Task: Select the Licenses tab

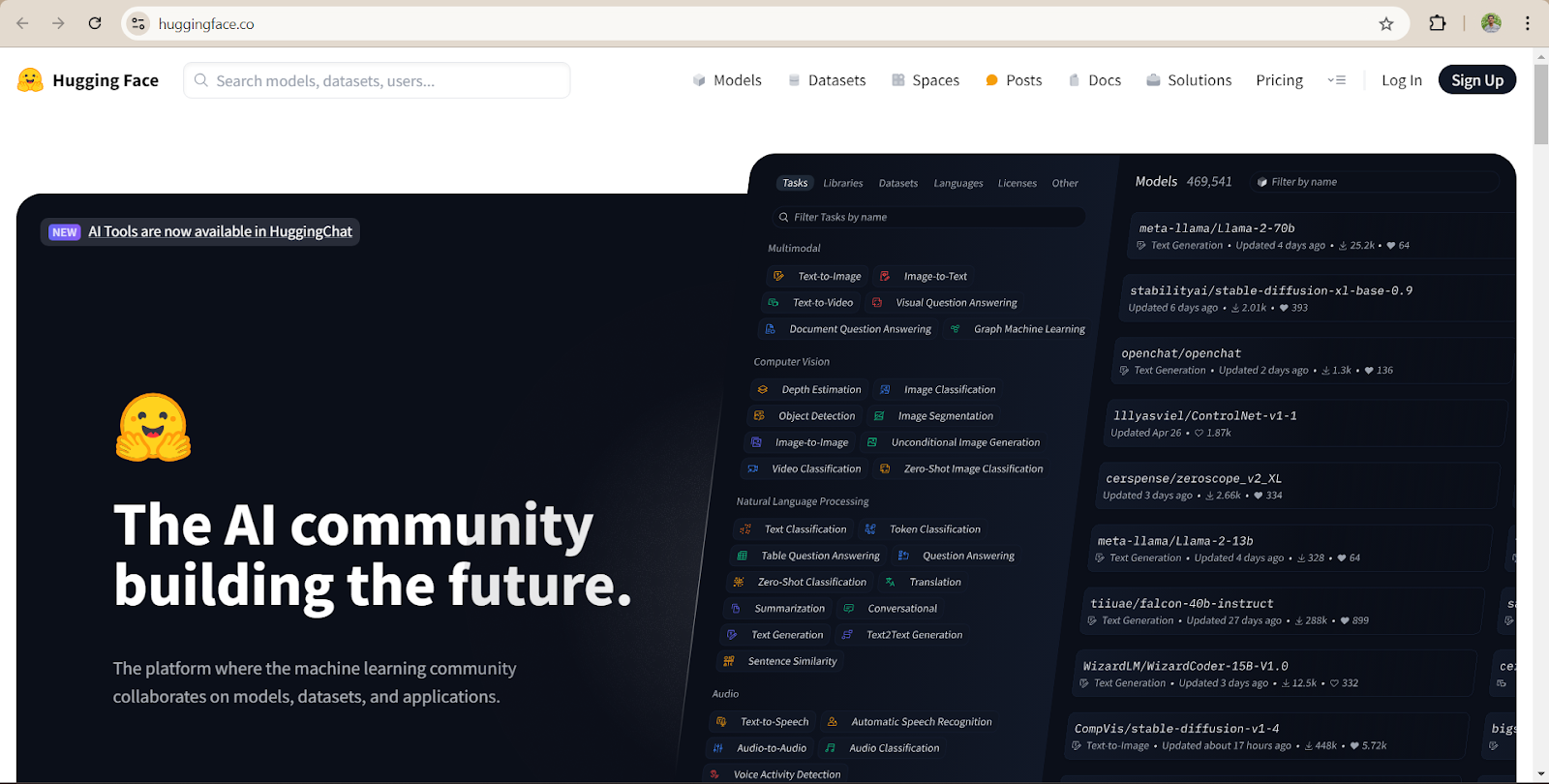Action: tap(1017, 183)
